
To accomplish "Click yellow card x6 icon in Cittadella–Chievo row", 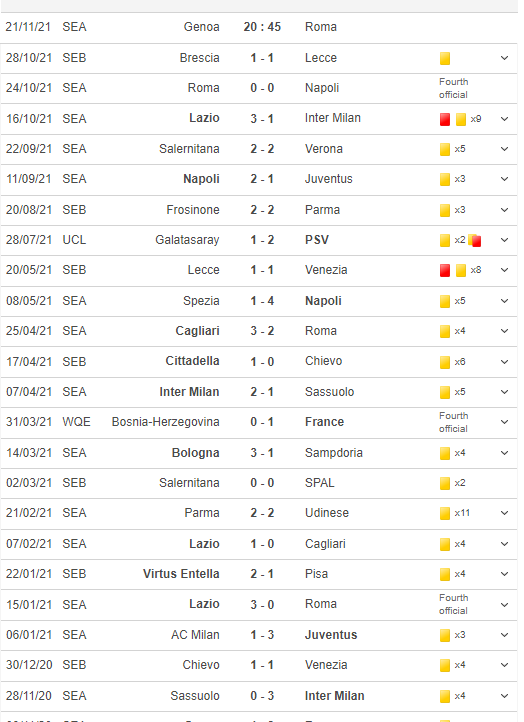I will (x=445, y=362).
